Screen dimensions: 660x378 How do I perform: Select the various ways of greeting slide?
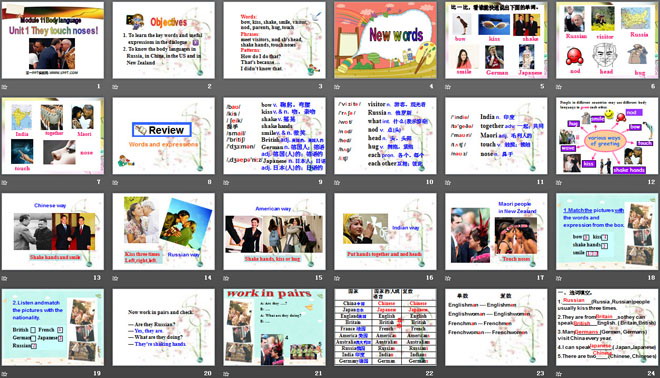pos(607,136)
